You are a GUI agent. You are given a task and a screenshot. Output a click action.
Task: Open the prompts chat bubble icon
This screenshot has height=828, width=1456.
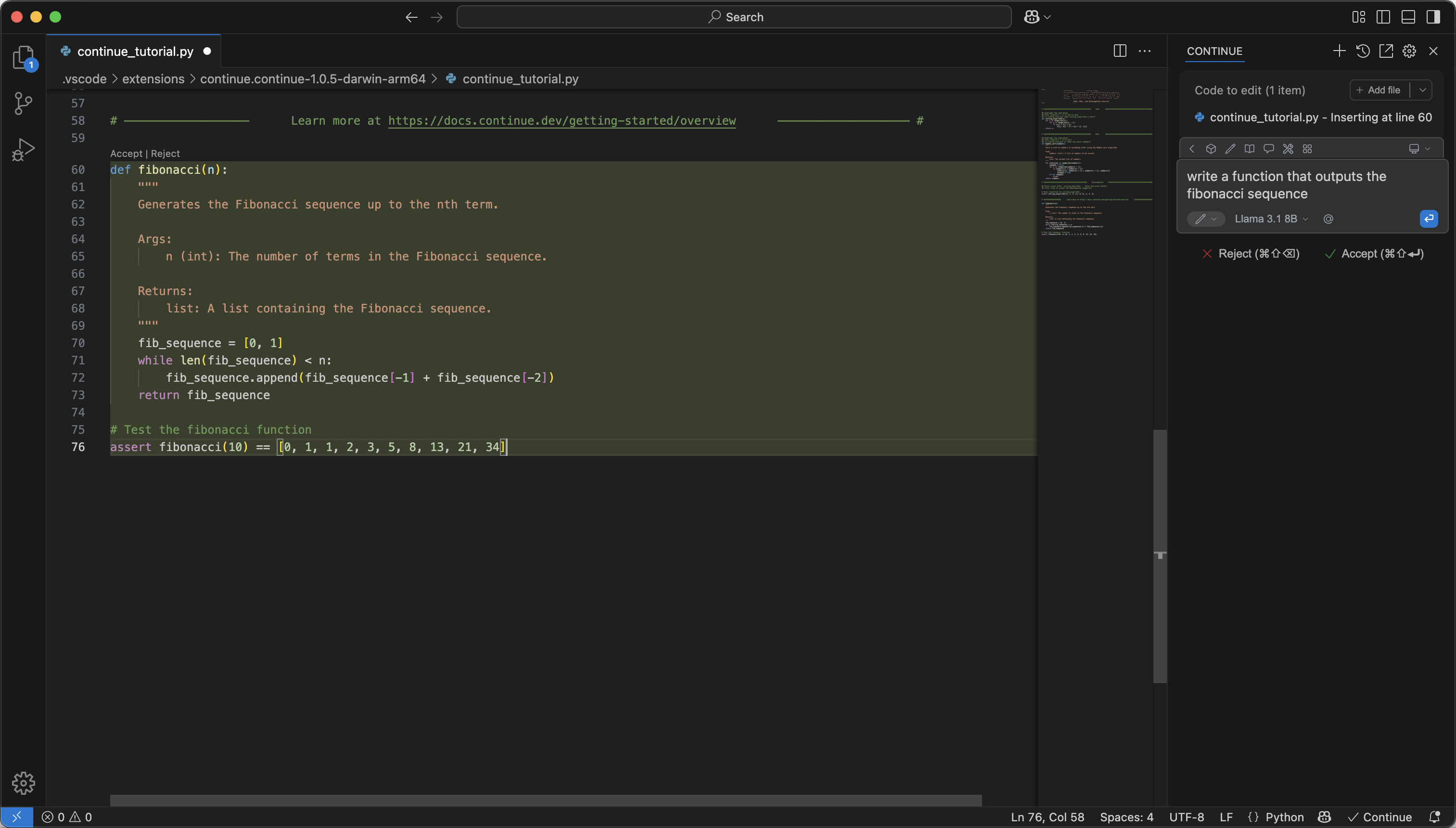click(1268, 148)
